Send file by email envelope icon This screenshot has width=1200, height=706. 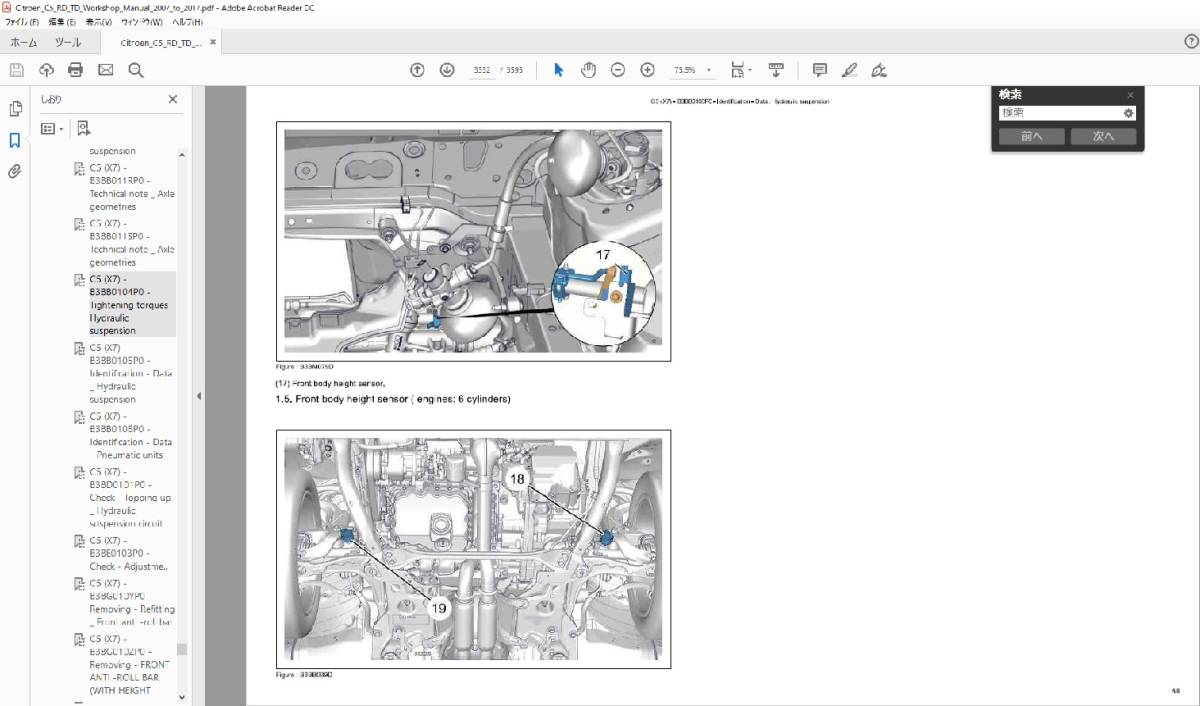(106, 70)
